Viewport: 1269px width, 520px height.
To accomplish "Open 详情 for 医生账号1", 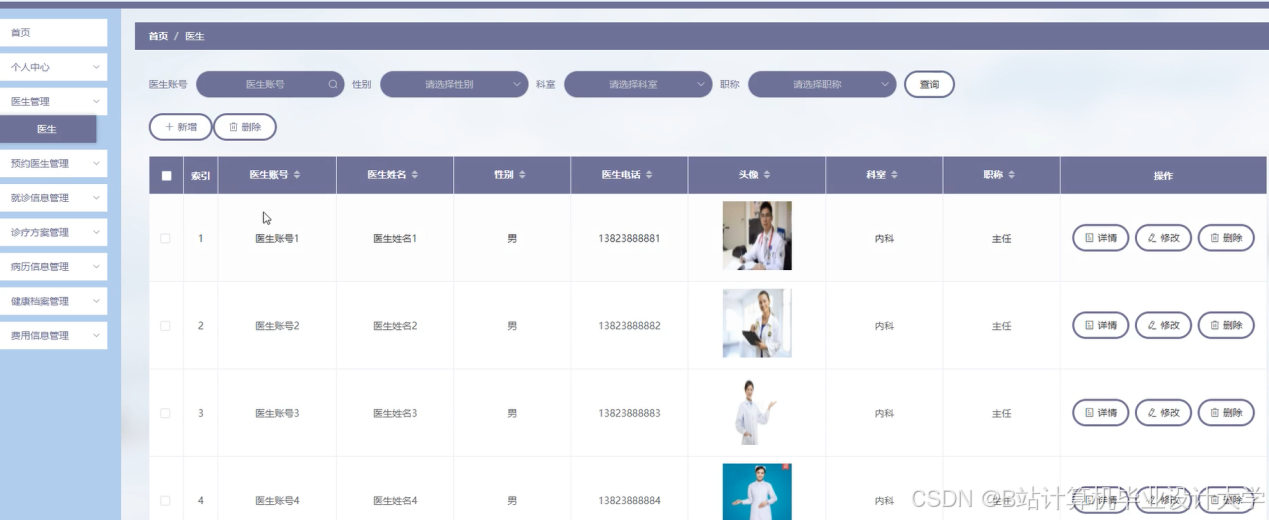I will click(x=1101, y=238).
